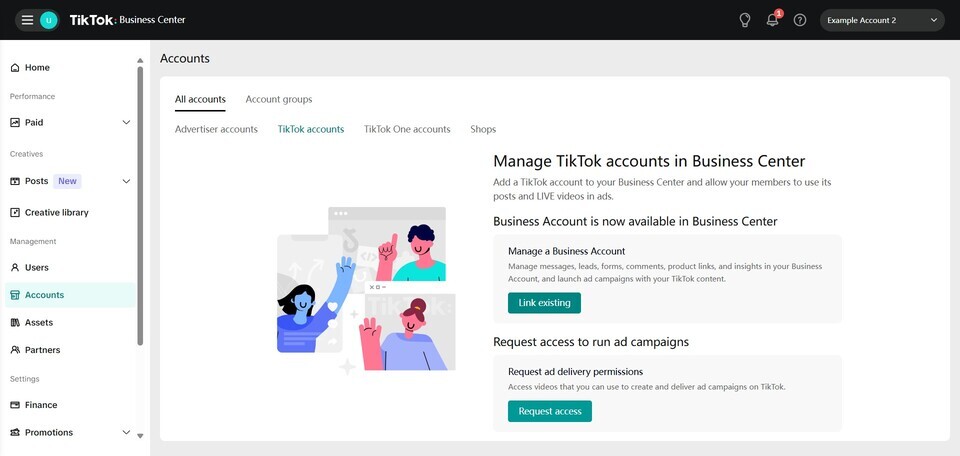
Task: Expand the Posts menu chevron
Action: click(x=126, y=181)
